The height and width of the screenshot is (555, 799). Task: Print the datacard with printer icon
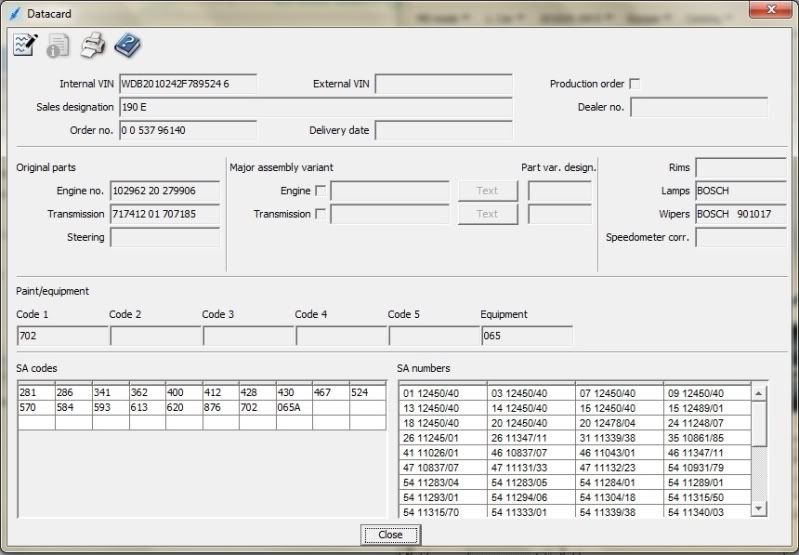coord(93,46)
